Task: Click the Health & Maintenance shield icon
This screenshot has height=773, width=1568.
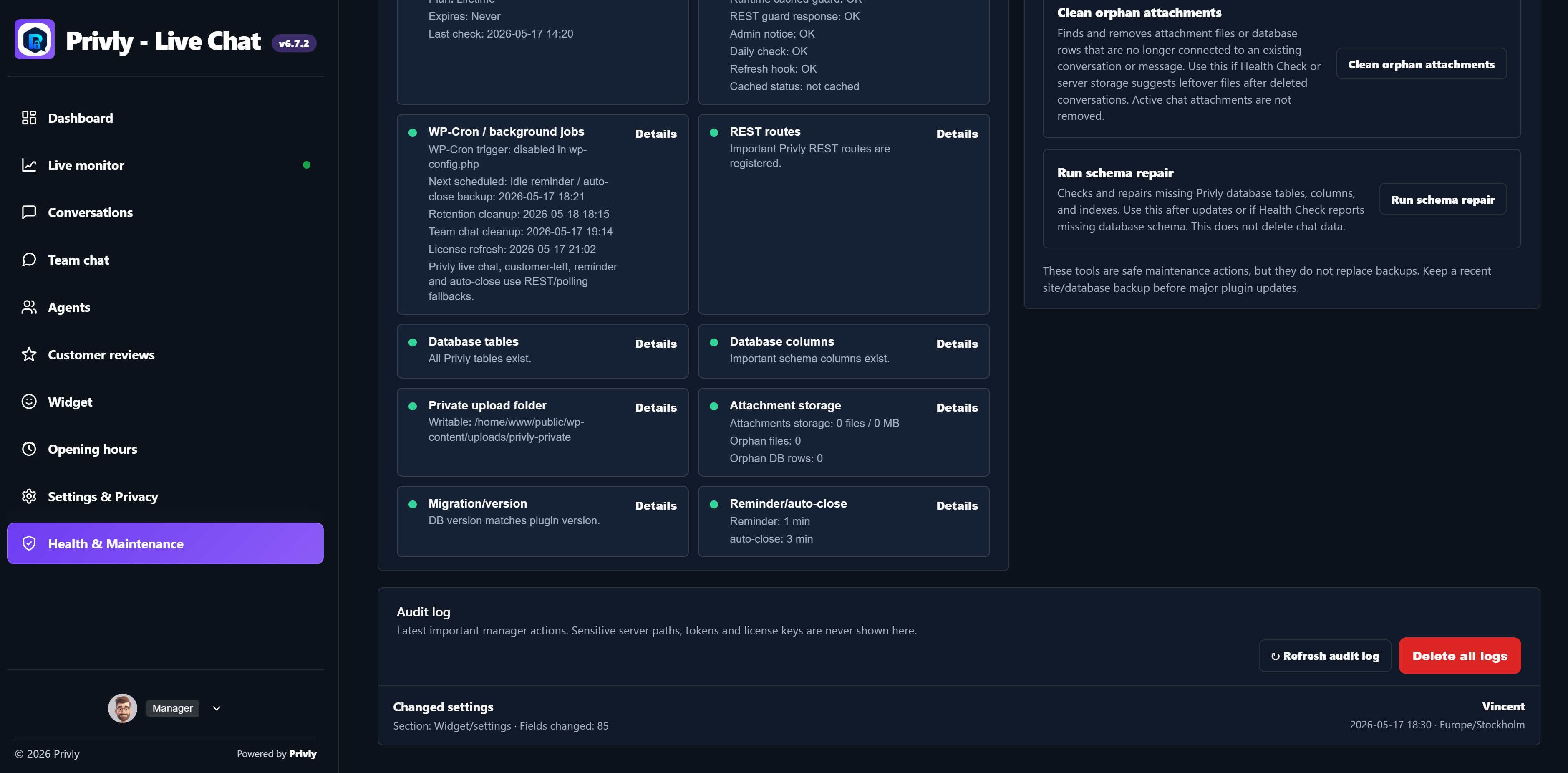Action: coord(29,543)
